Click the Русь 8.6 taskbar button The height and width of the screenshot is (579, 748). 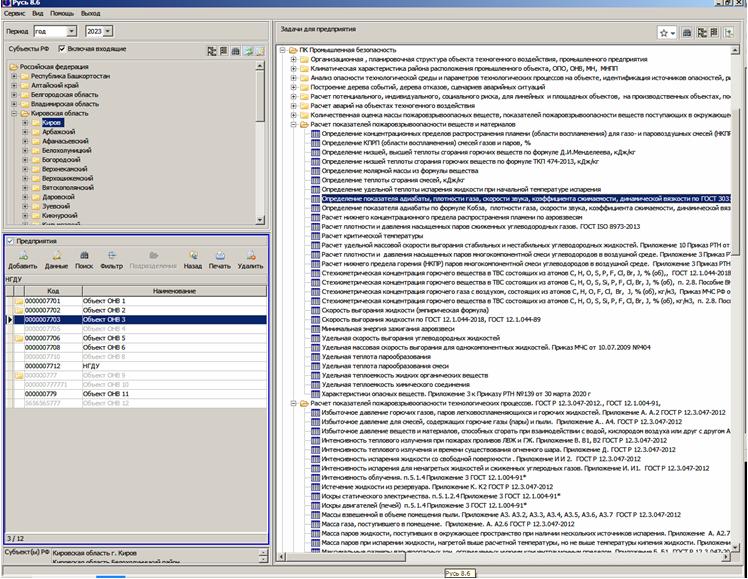pos(458,573)
